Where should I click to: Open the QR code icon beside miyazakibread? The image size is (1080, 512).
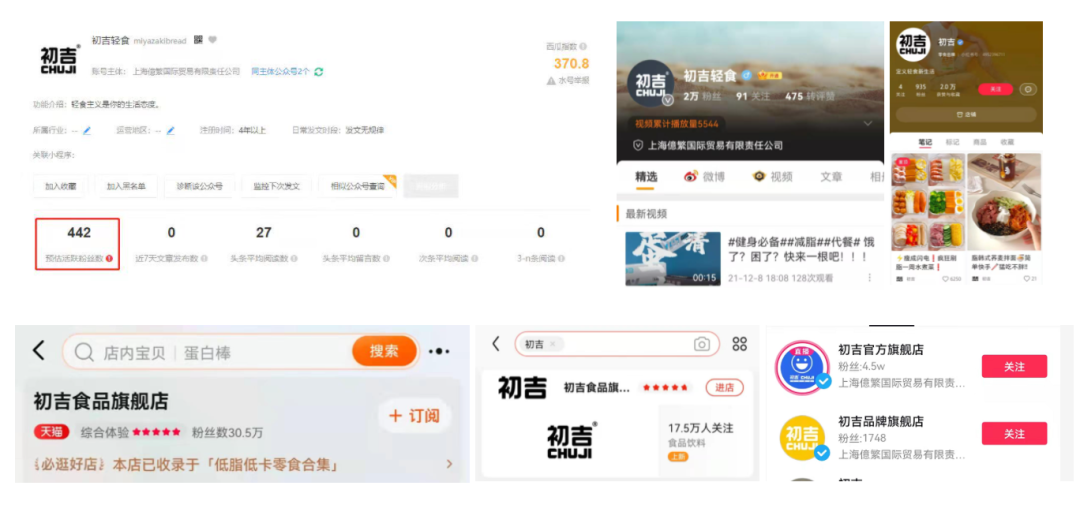coord(198,40)
